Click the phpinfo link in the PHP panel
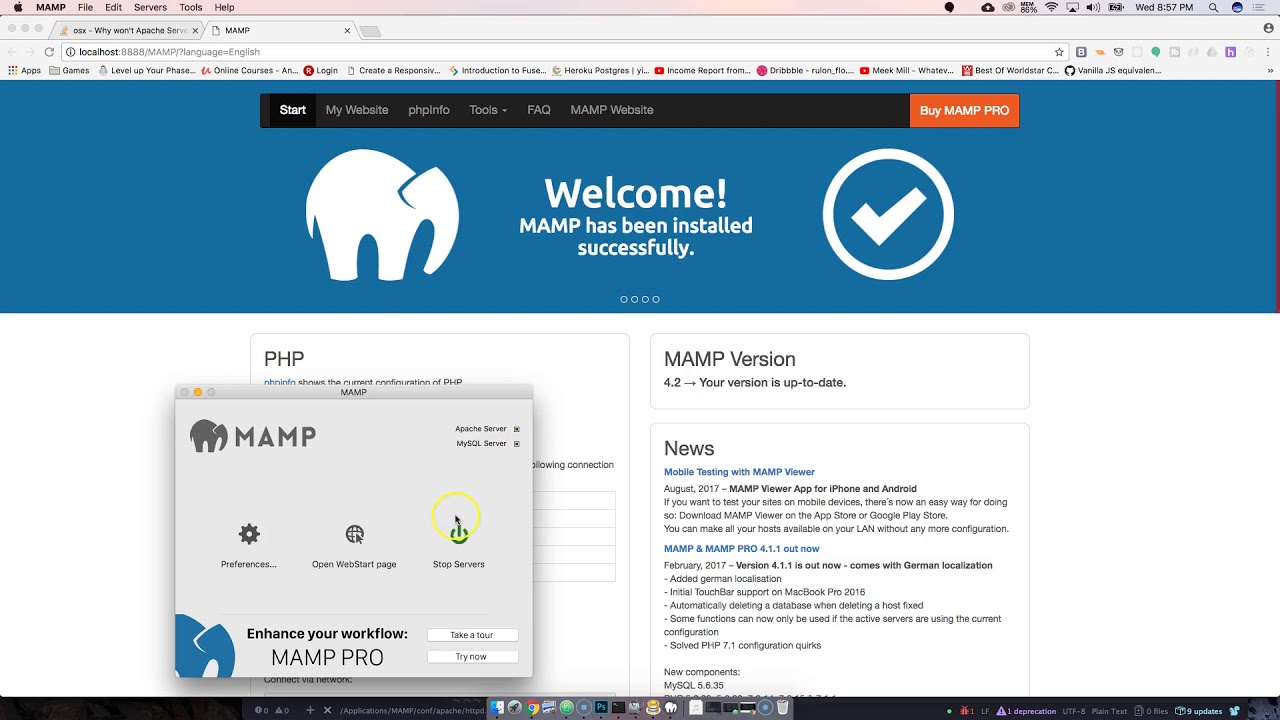Image resolution: width=1280 pixels, height=720 pixels. 280,383
